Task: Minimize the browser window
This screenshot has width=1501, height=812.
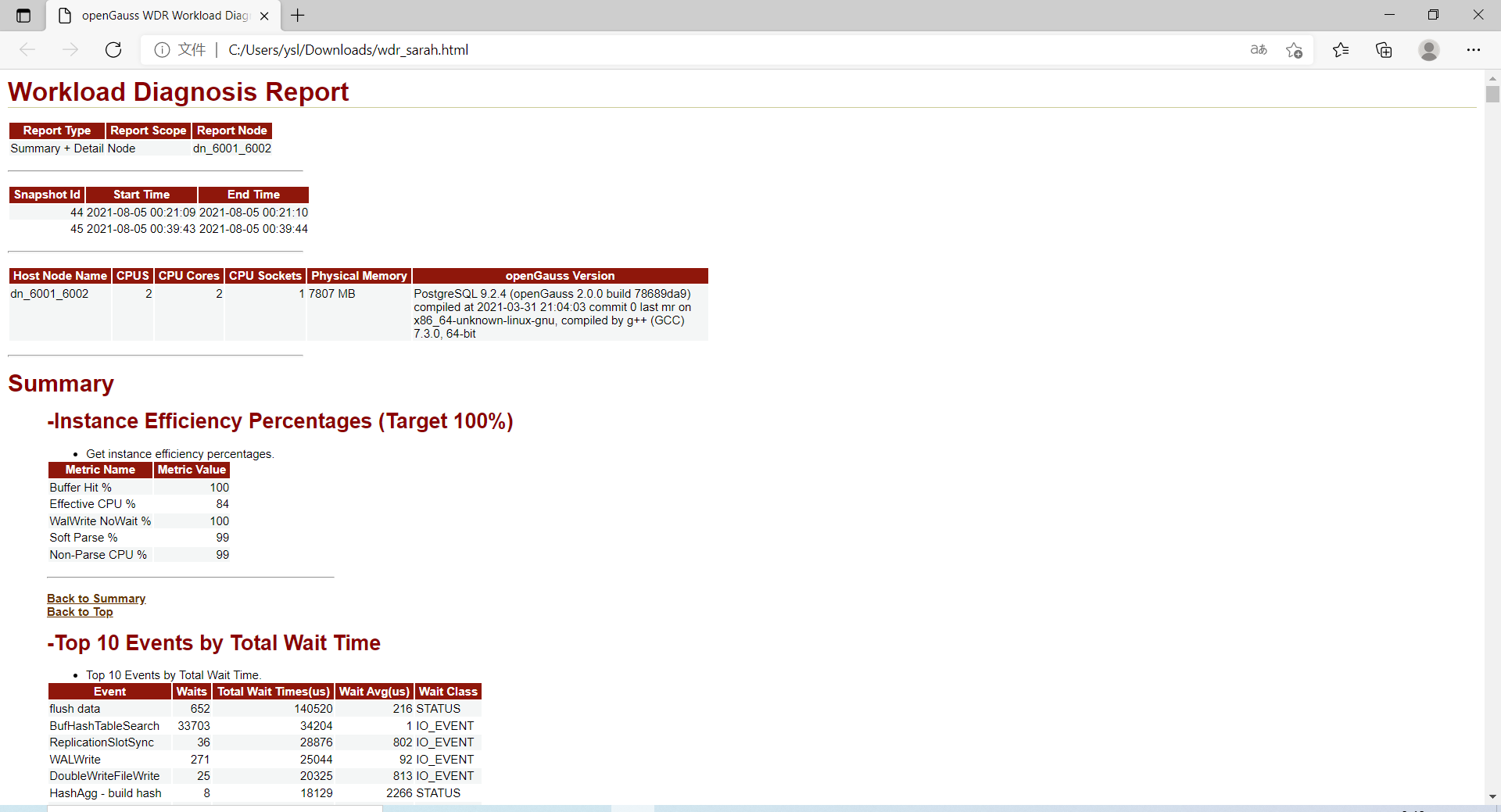Action: 1389,15
